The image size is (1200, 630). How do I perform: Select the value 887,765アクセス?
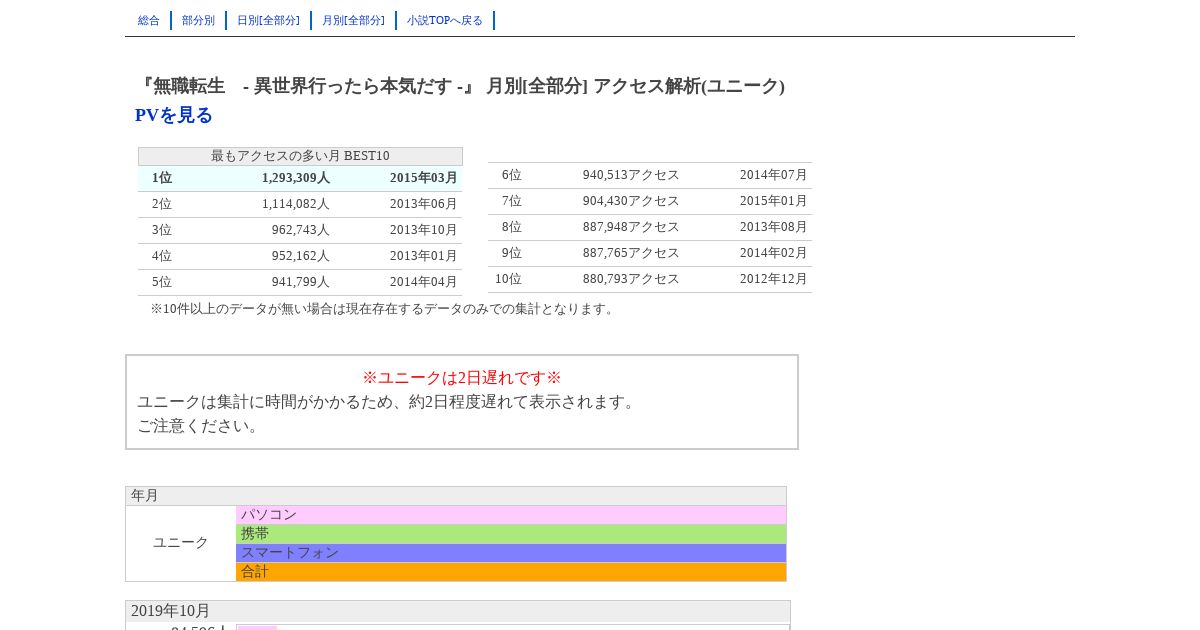(631, 253)
